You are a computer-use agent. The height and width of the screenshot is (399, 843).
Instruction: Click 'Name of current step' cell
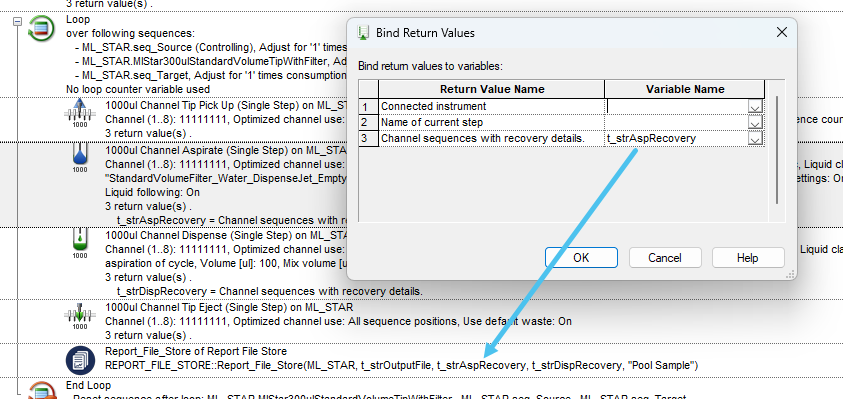tap(491, 123)
